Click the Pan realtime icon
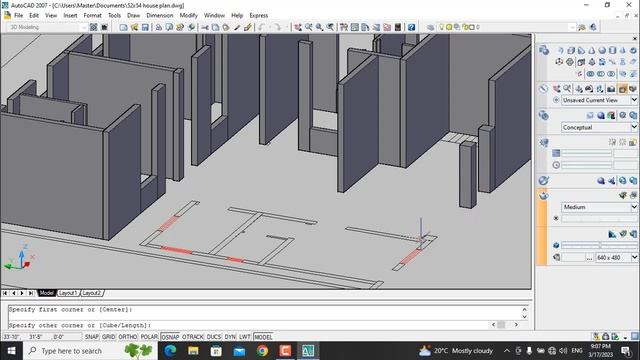The width and height of the screenshot is (640, 360). (x=298, y=27)
